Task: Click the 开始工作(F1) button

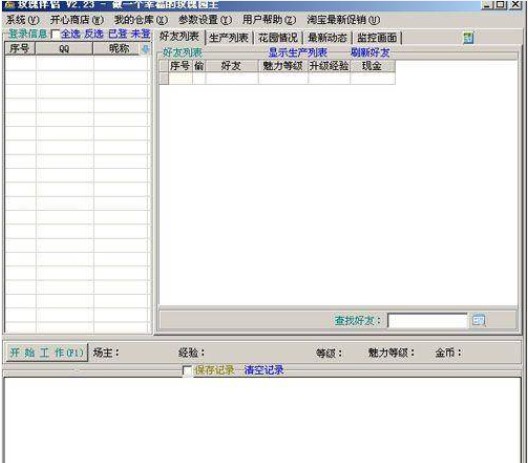Action: click(x=47, y=353)
